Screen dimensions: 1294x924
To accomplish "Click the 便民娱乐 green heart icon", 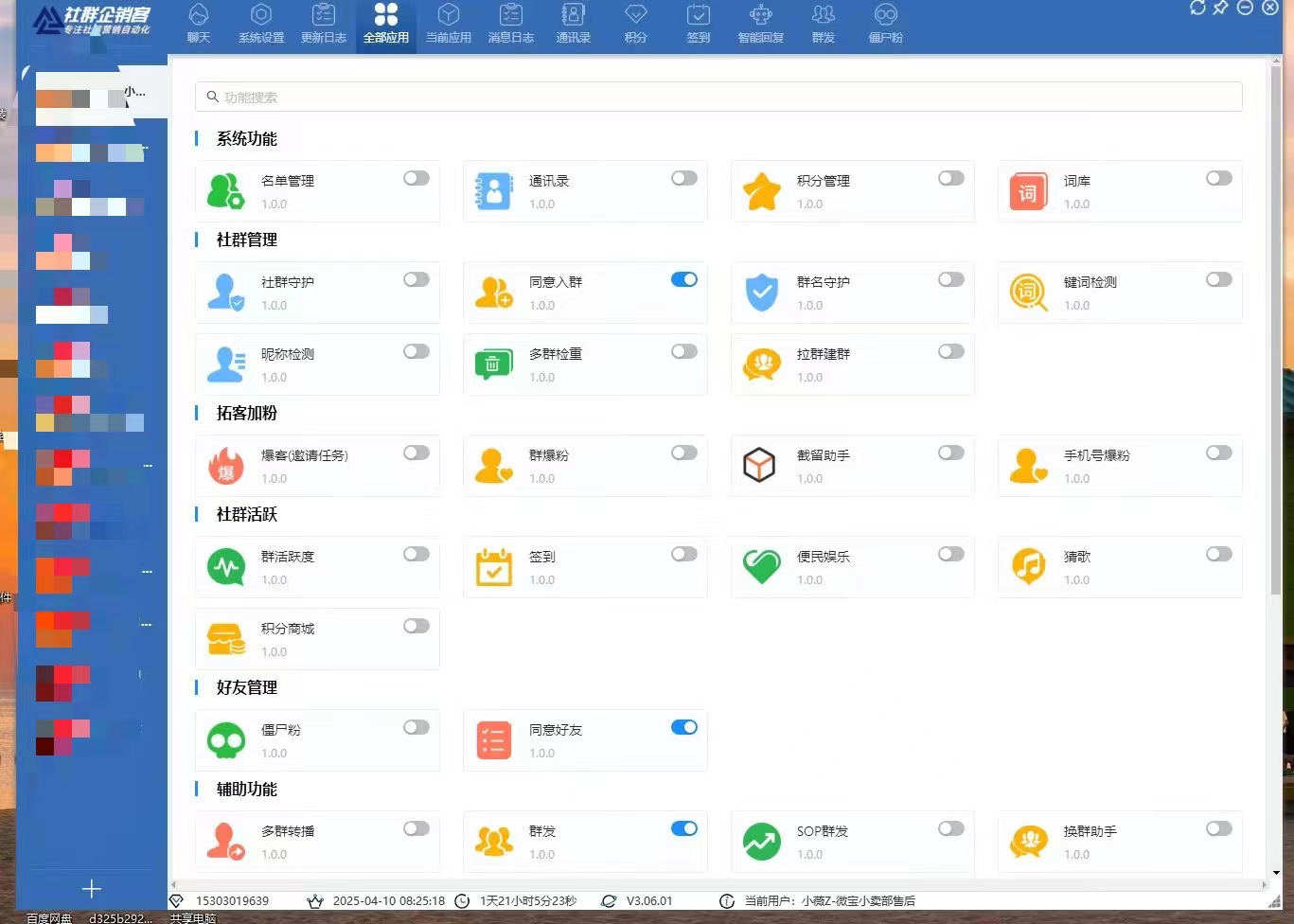I will pos(761,567).
